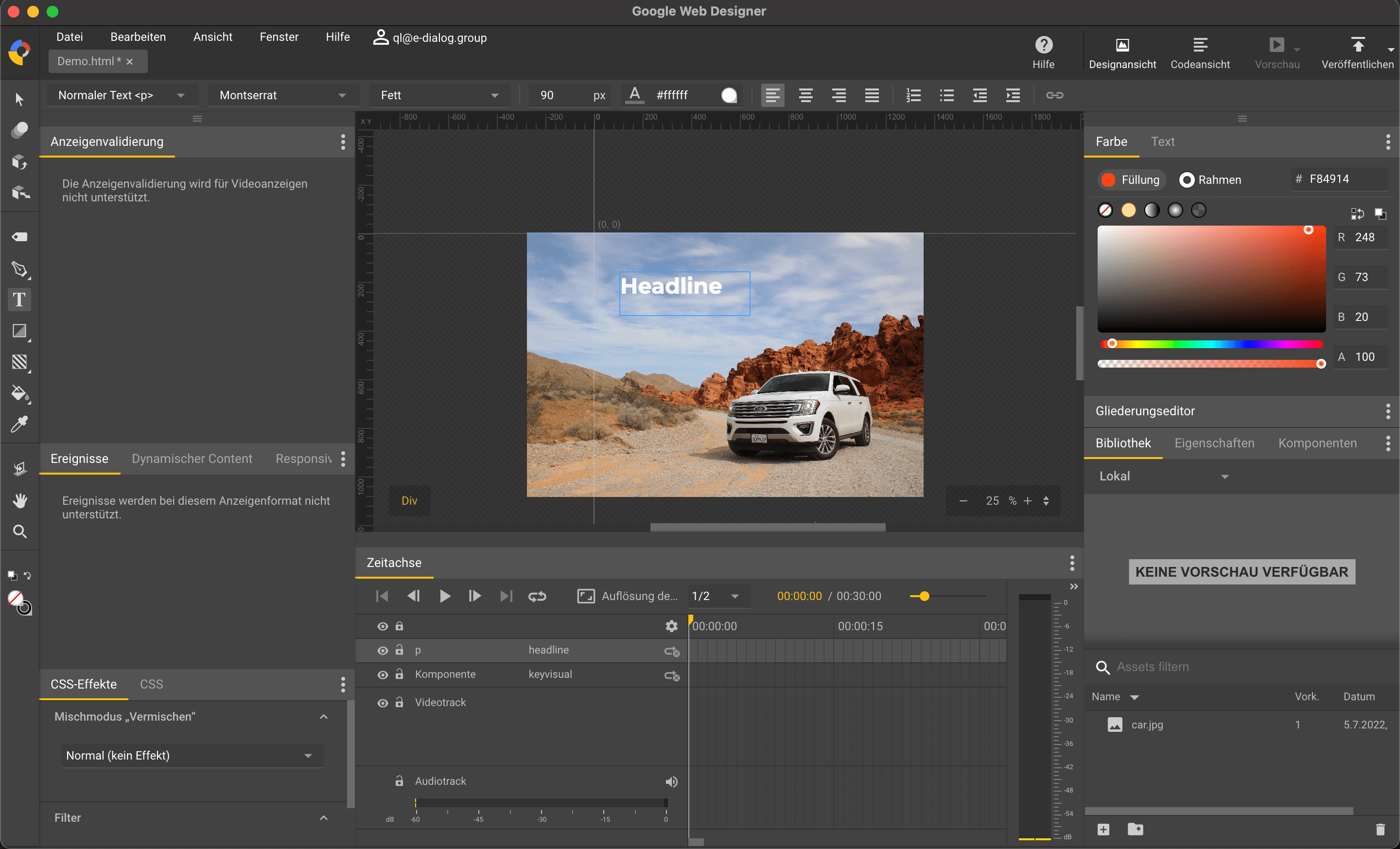
Task: Select the Text tool in the toolbar
Action: click(x=19, y=300)
